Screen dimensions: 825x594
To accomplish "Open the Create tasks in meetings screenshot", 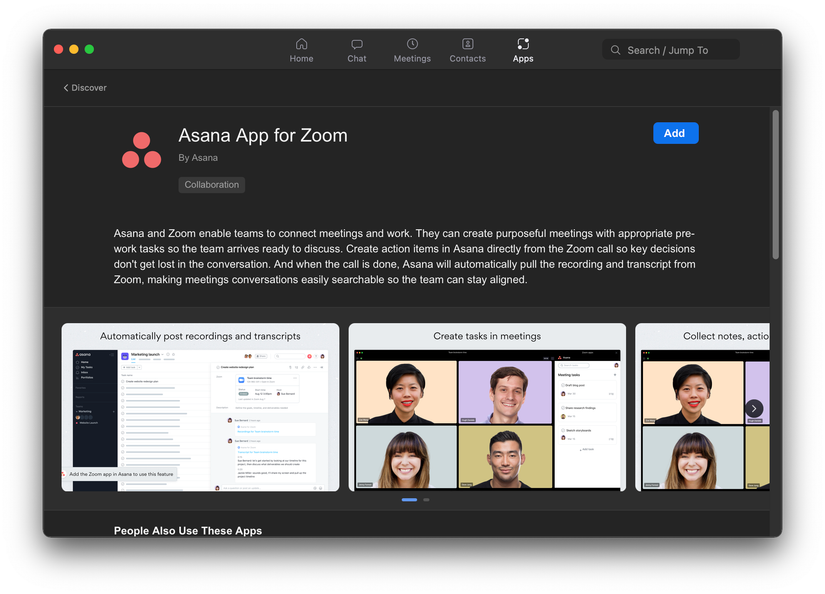I will (x=487, y=407).
